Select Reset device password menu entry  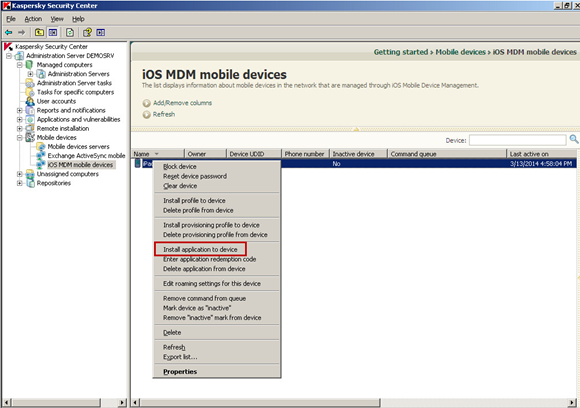pos(217,176)
